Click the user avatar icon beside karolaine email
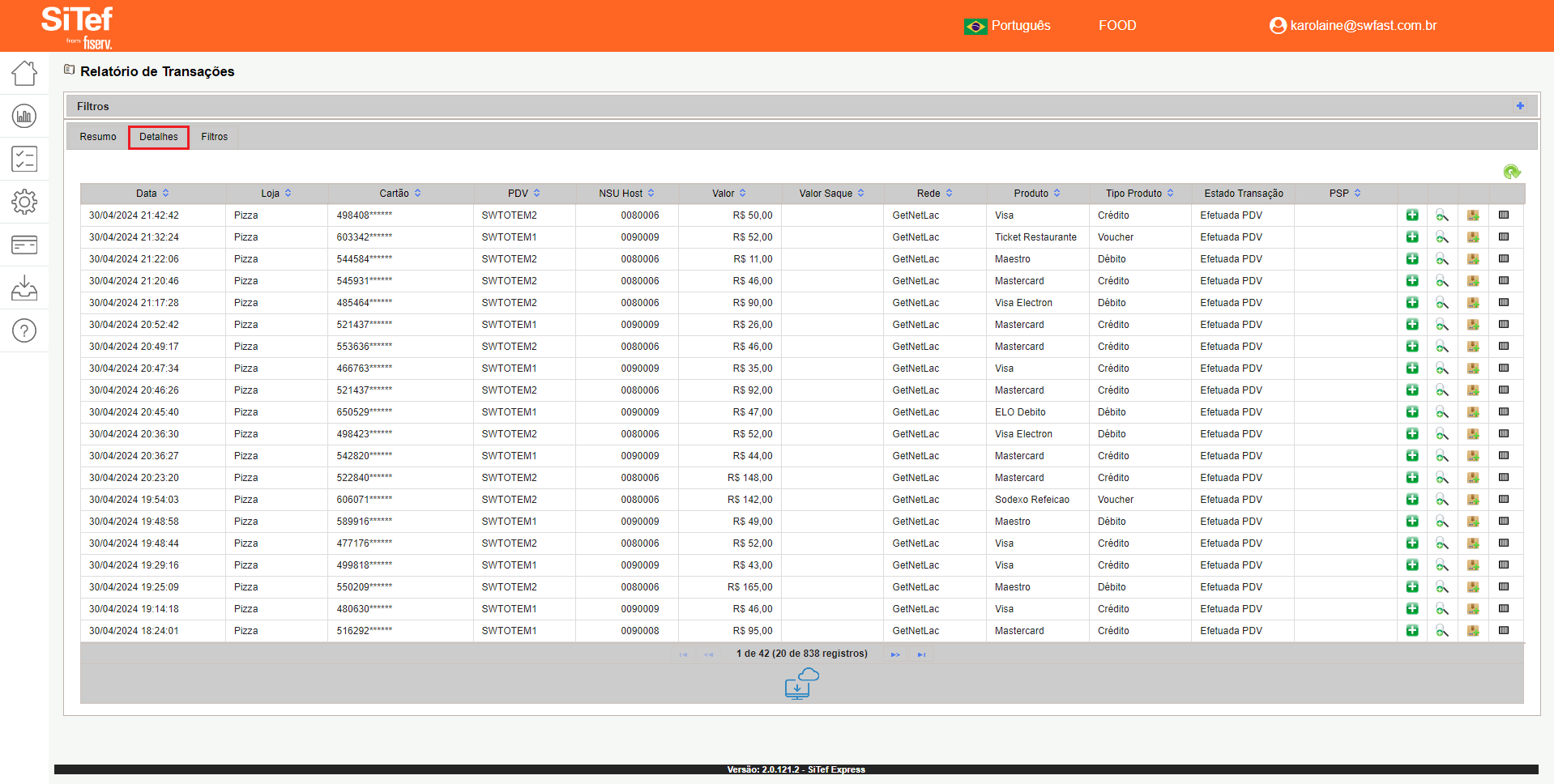Viewport: 1554px width, 784px height. coord(1278,26)
